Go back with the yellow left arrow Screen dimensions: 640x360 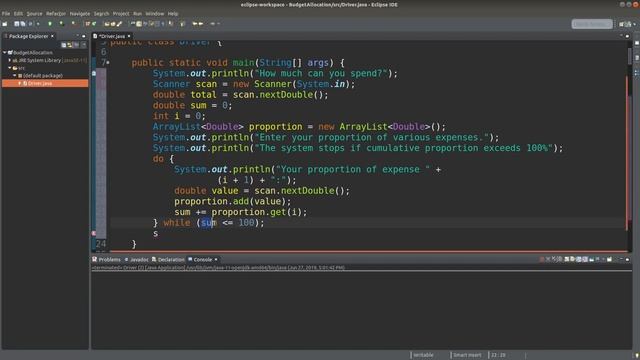pos(195,24)
